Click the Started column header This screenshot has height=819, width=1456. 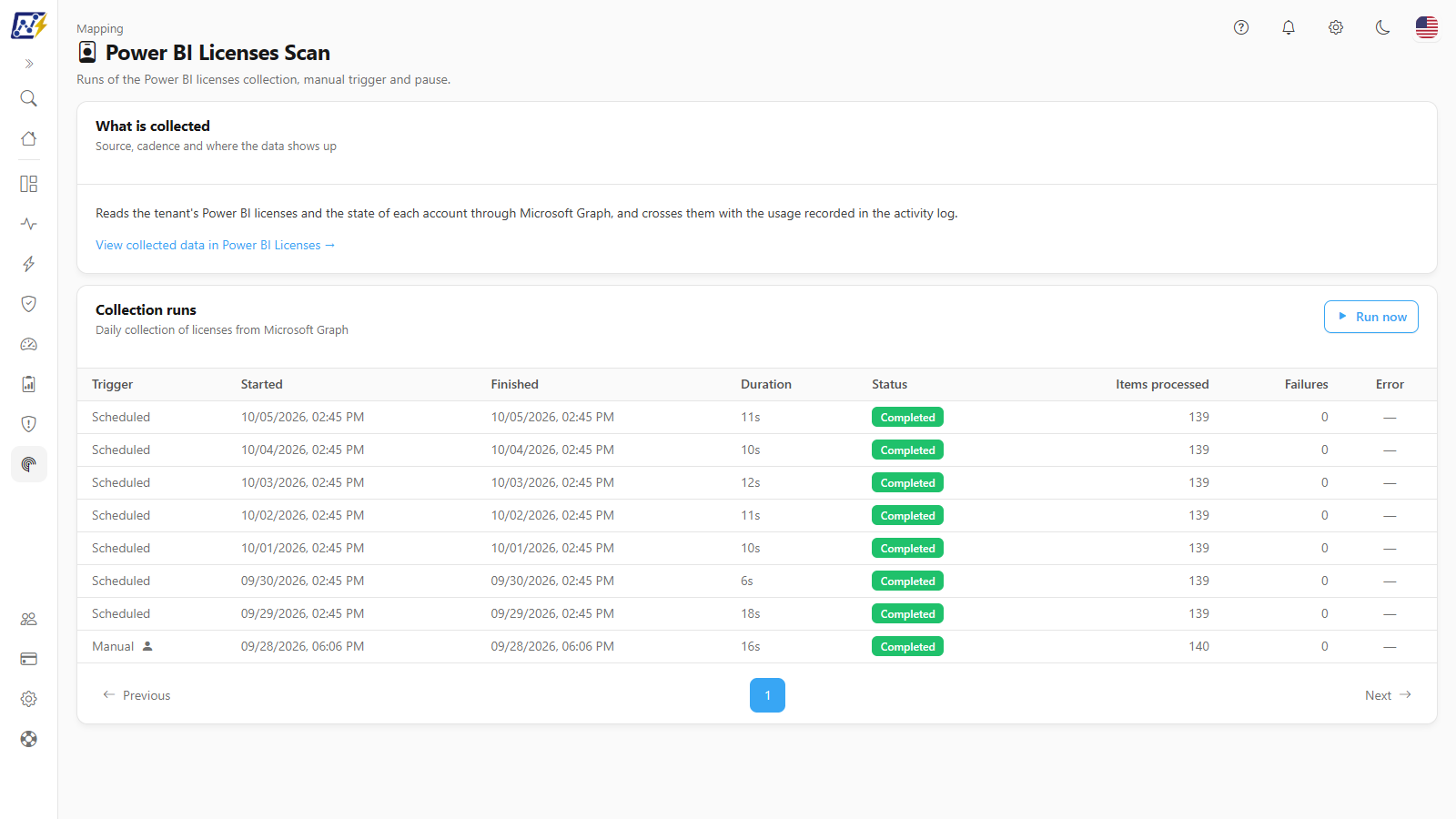coord(262,384)
